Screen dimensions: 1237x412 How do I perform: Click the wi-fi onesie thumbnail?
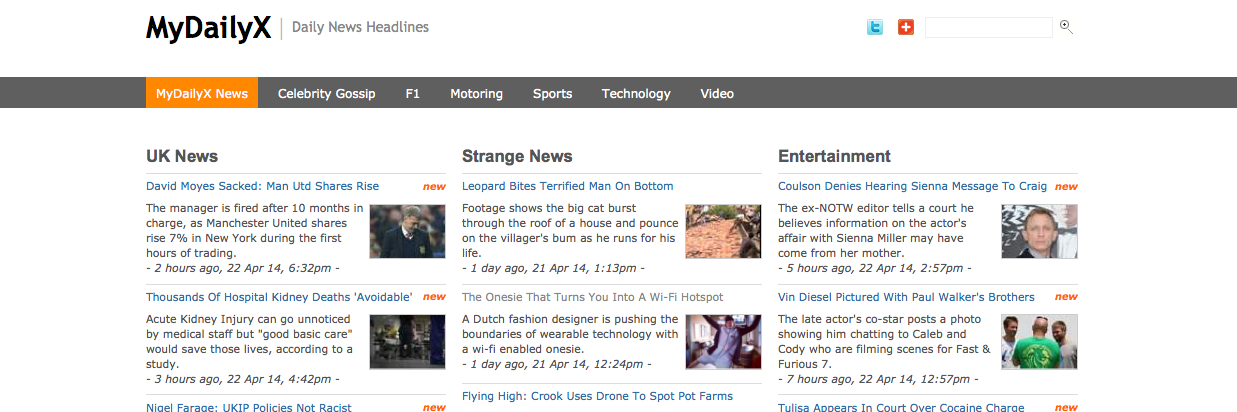724,342
